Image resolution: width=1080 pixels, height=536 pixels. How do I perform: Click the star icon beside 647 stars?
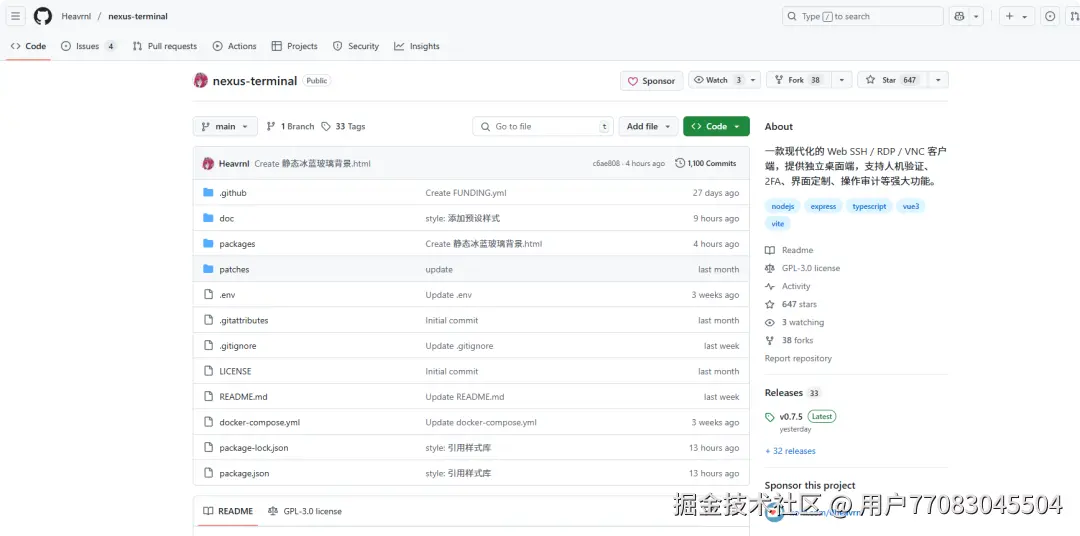(x=769, y=305)
